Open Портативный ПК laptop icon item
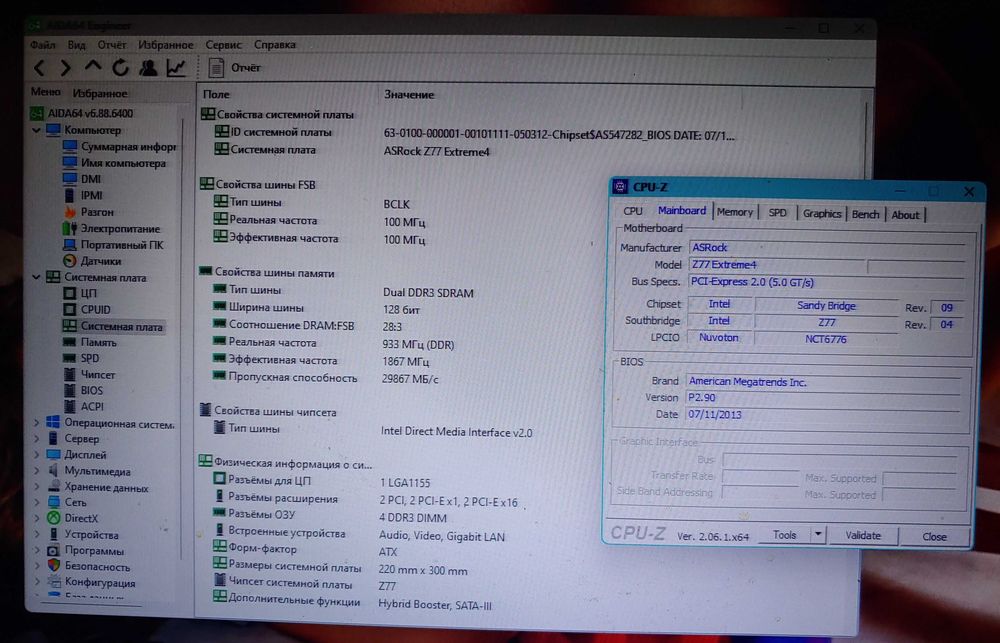 (x=114, y=245)
